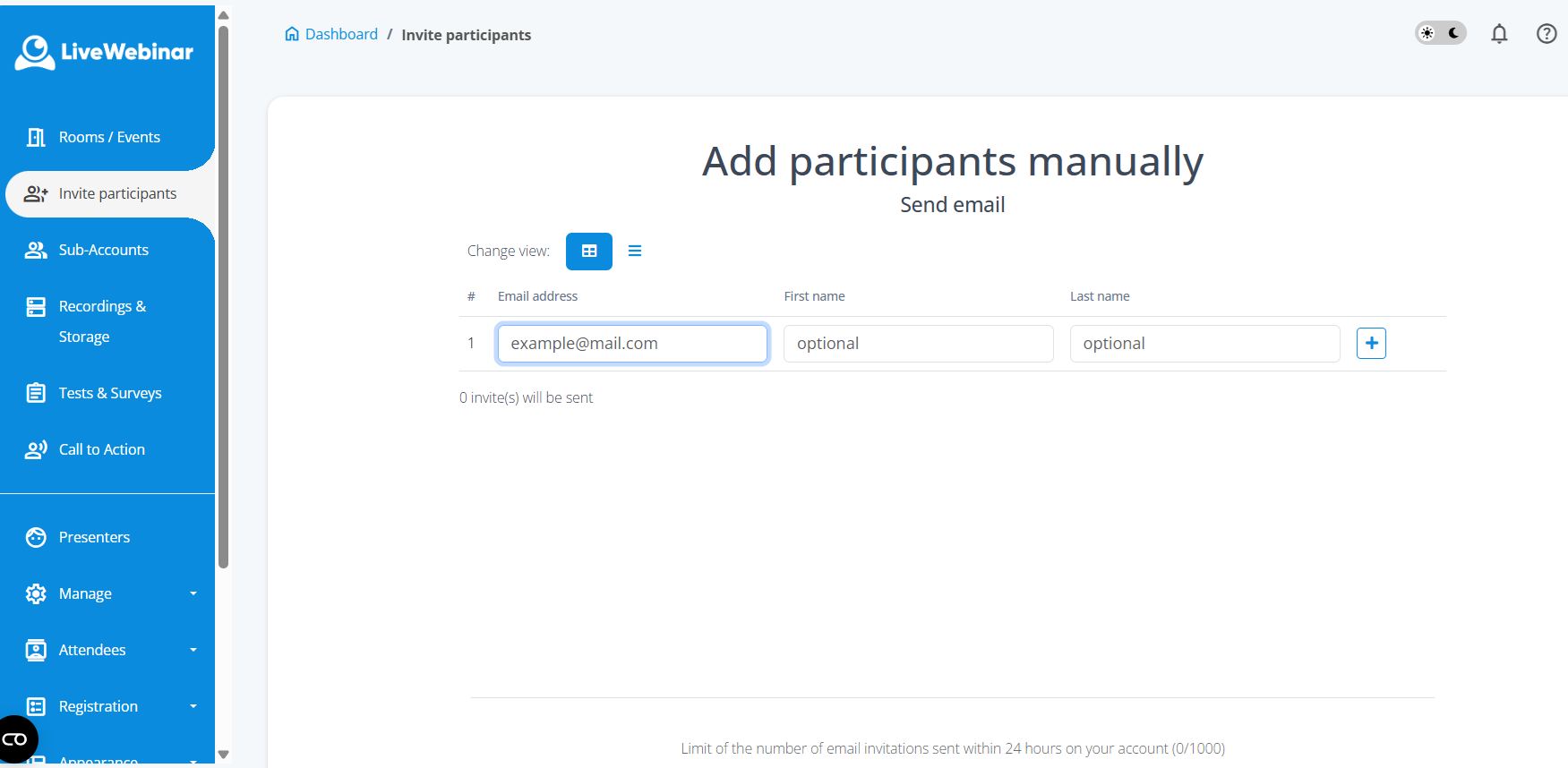The image size is (1568, 768).
Task: Open the help question mark icon
Action: tap(1546, 34)
